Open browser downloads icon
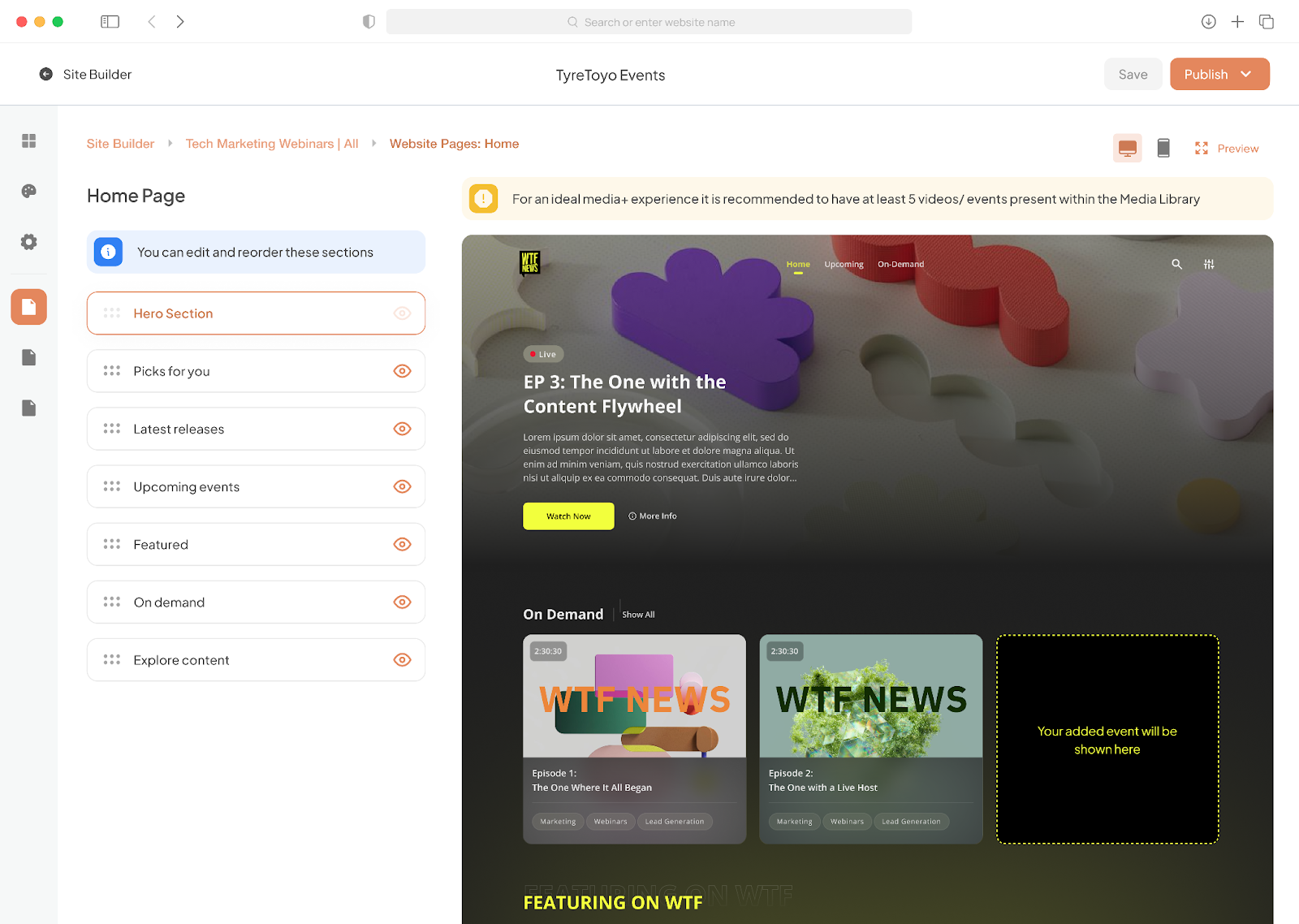The image size is (1299, 924). tap(1209, 22)
